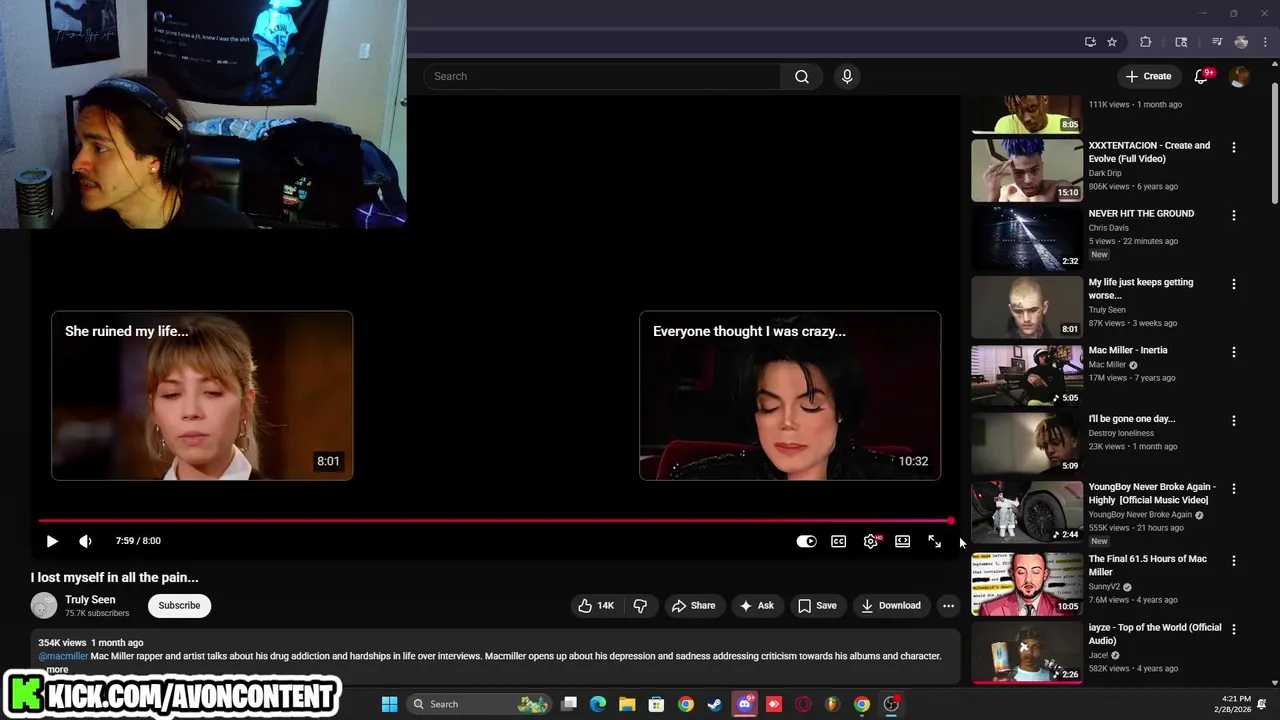This screenshot has width=1280, height=720.
Task: Click the Create button
Action: 1148,76
